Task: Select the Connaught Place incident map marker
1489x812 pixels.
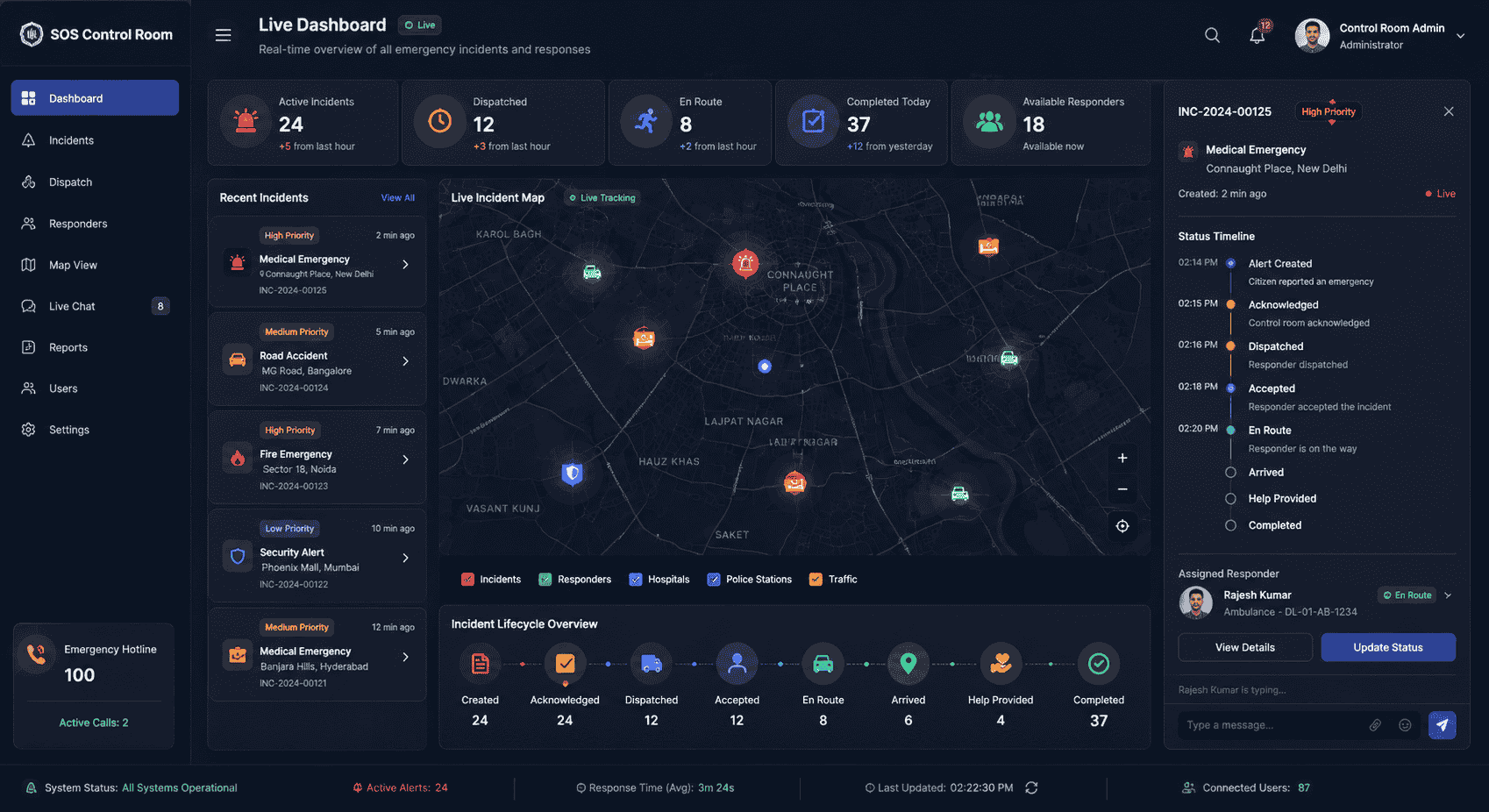Action: pos(745,262)
